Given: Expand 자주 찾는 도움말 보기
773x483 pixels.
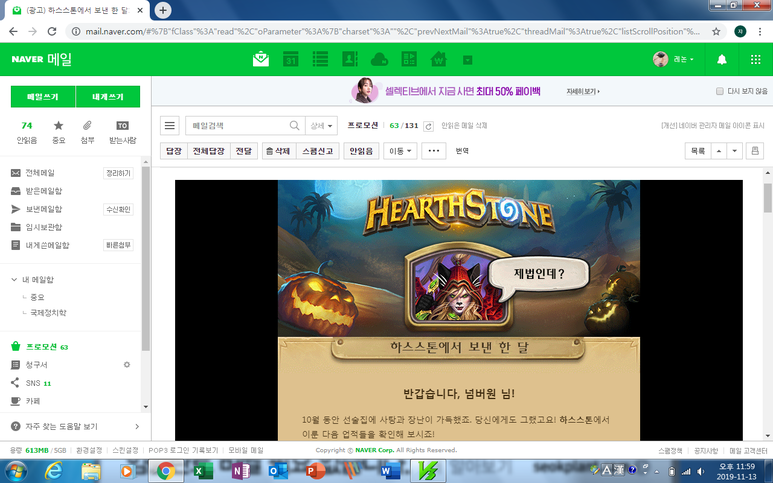Looking at the screenshot, I should click(75, 426).
